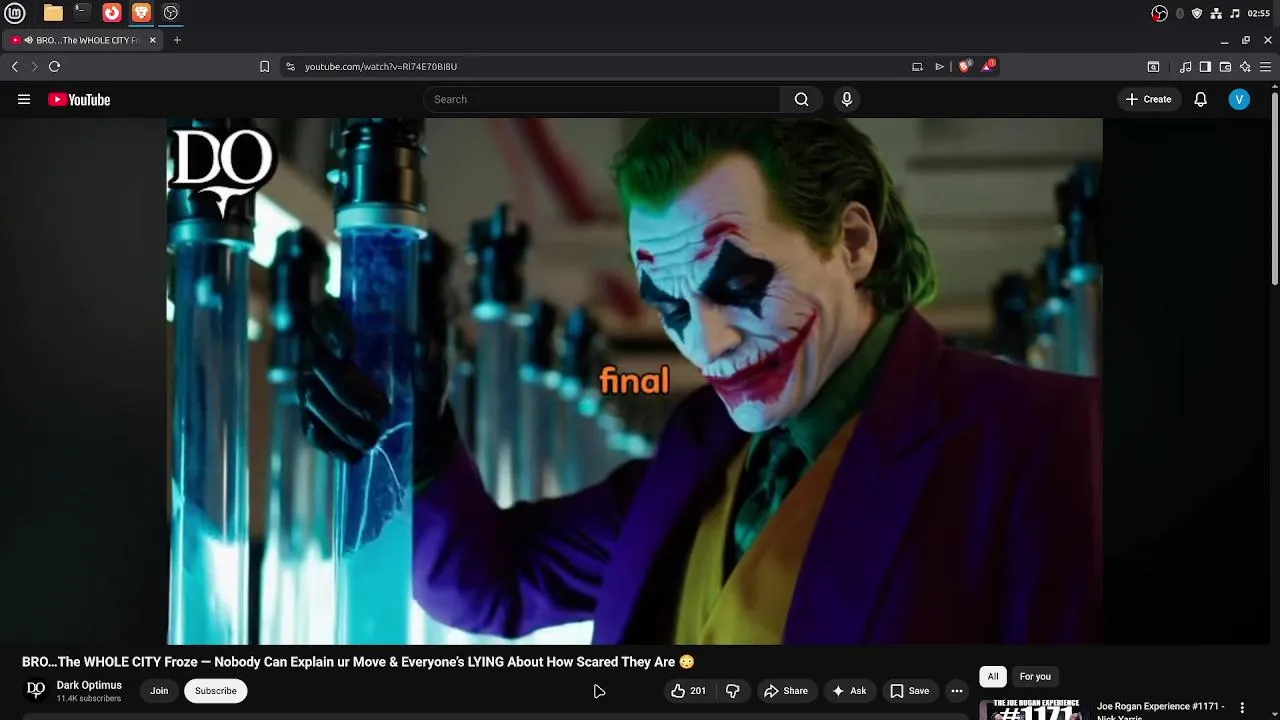Share this video

pyautogui.click(x=786, y=691)
